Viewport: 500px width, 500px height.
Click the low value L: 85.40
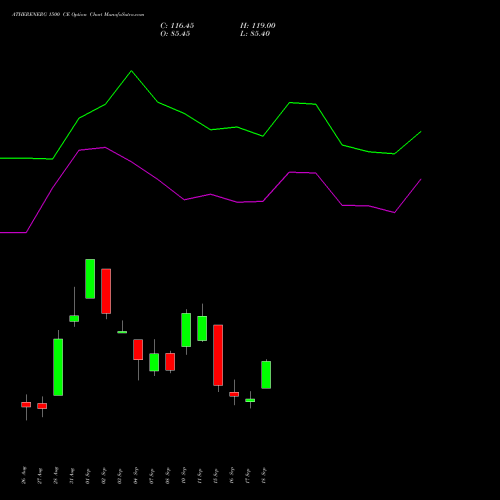(255, 34)
